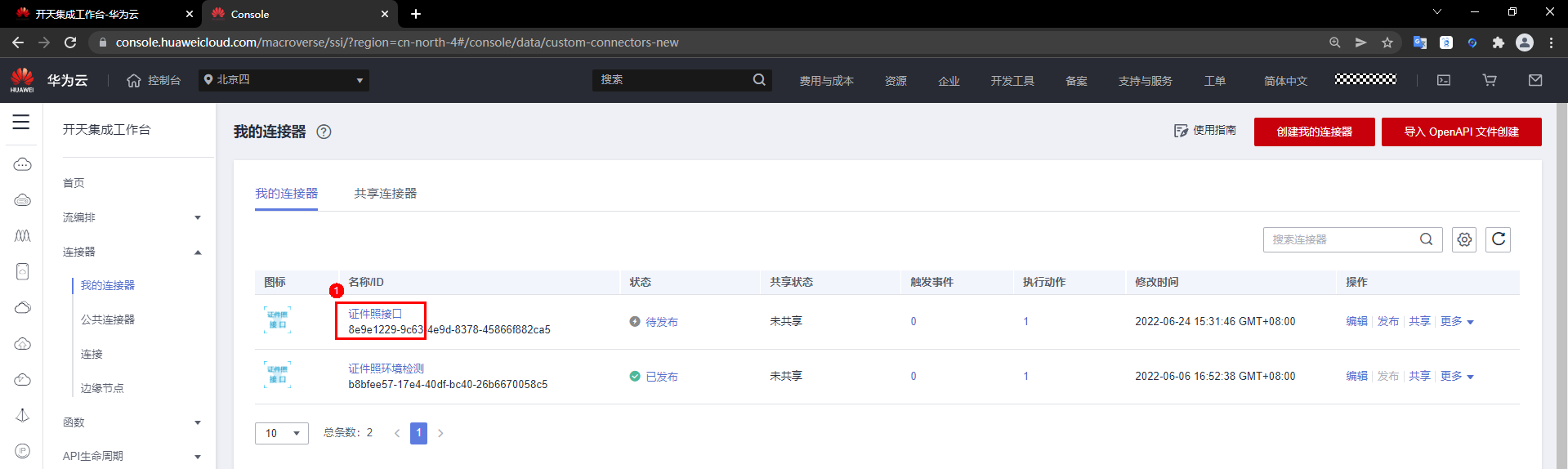Screen dimensions: 1568x469
Task: Open the 使用指南 guide link
Action: (x=1204, y=131)
